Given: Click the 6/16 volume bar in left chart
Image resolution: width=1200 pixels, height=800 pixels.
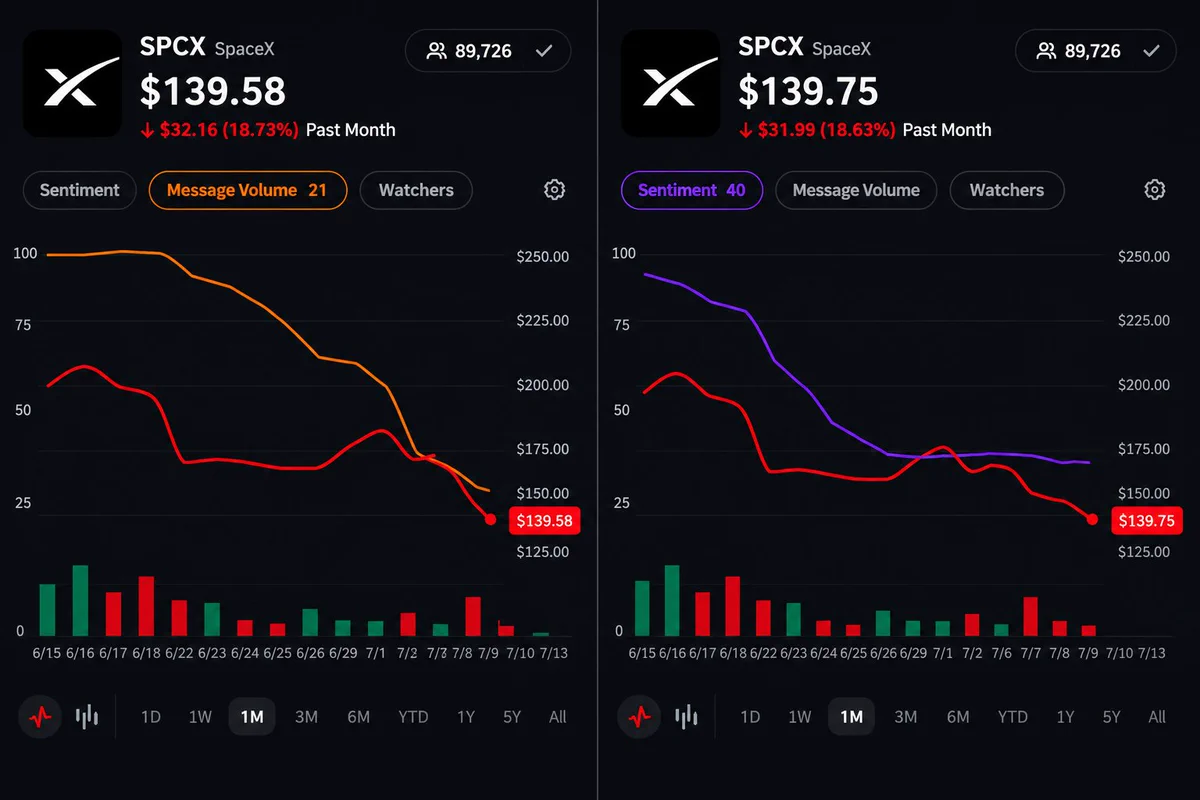Looking at the screenshot, I should coord(80,601).
